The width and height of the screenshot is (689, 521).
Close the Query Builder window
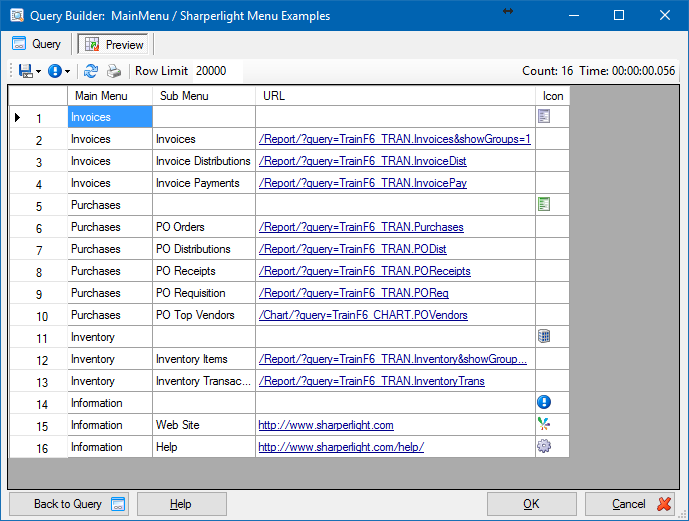tap(665, 15)
